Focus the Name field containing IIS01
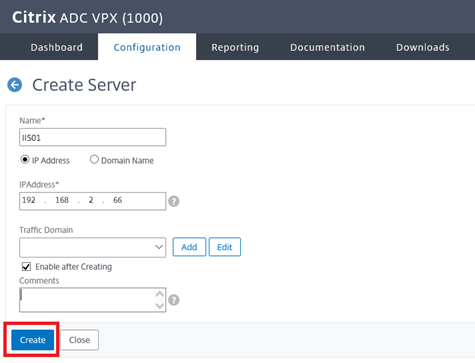 click(93, 137)
